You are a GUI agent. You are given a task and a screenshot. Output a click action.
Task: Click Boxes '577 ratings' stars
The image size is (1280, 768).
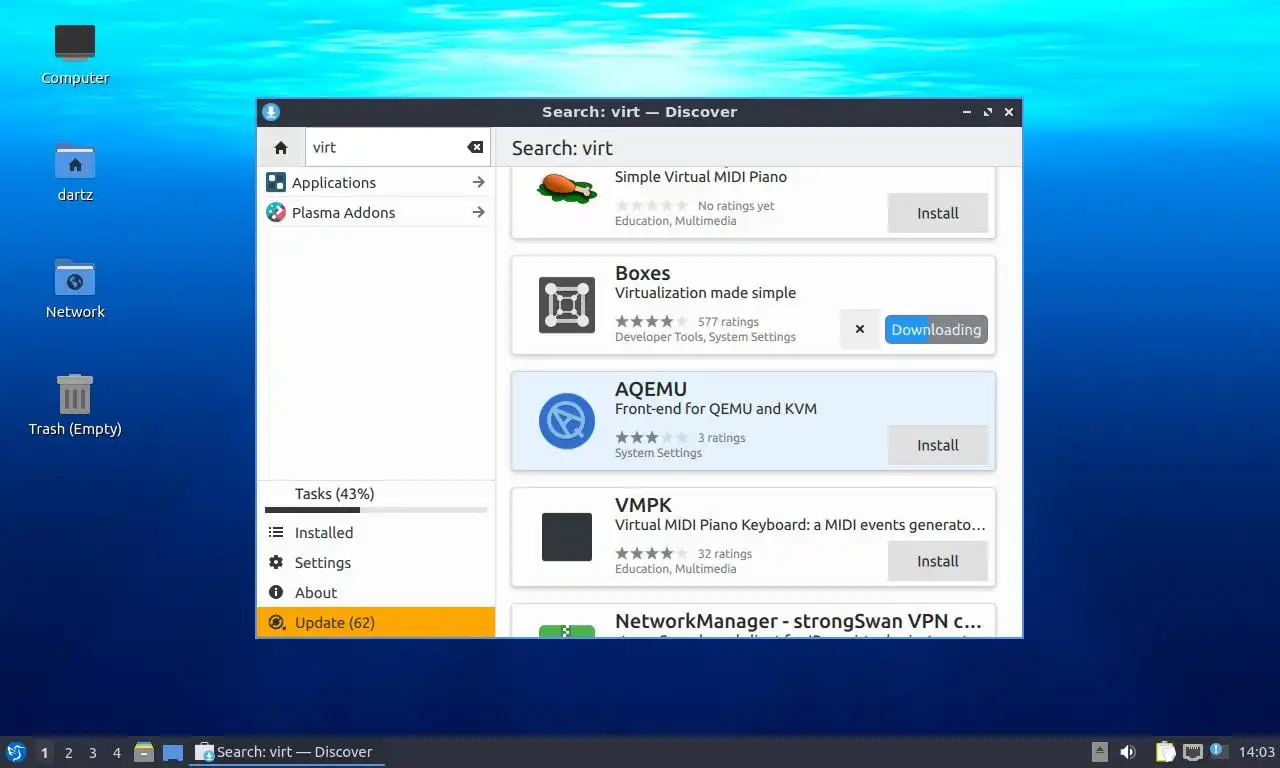click(651, 322)
